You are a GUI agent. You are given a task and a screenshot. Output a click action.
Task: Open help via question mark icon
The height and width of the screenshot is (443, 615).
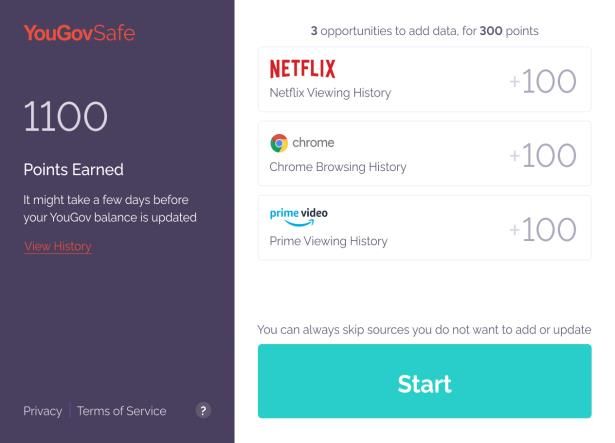click(203, 410)
